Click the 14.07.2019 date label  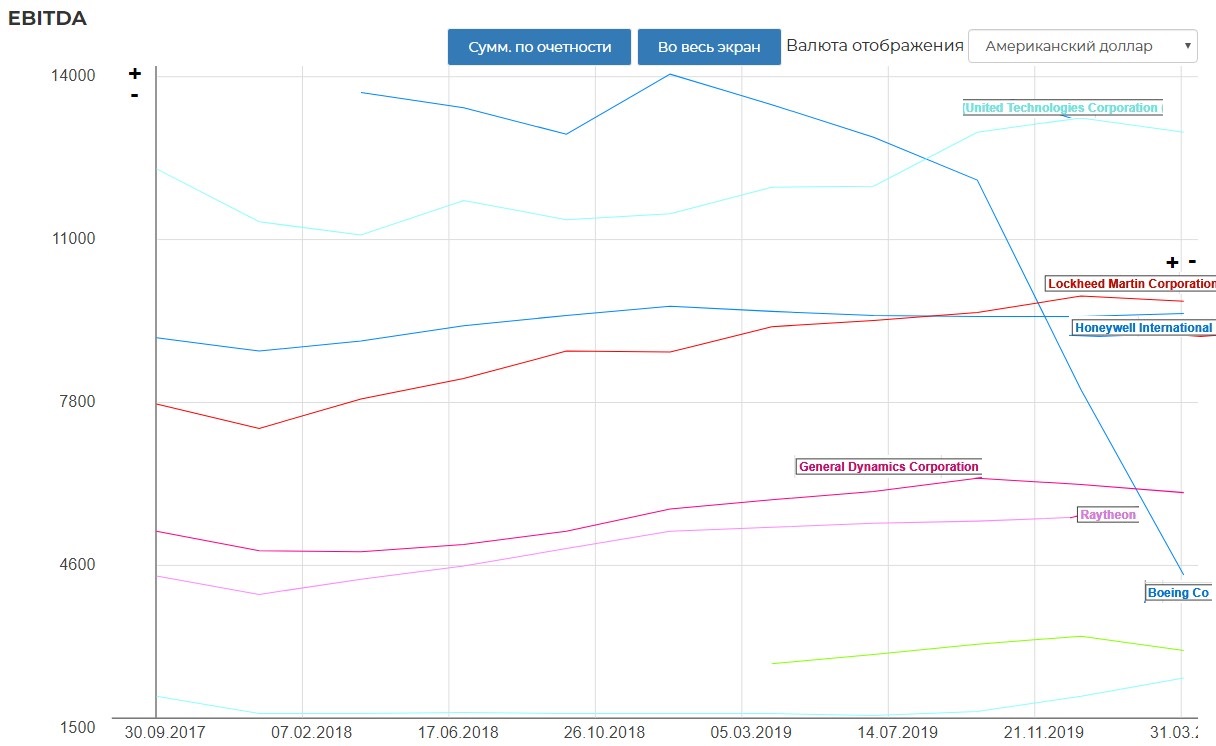click(x=897, y=731)
